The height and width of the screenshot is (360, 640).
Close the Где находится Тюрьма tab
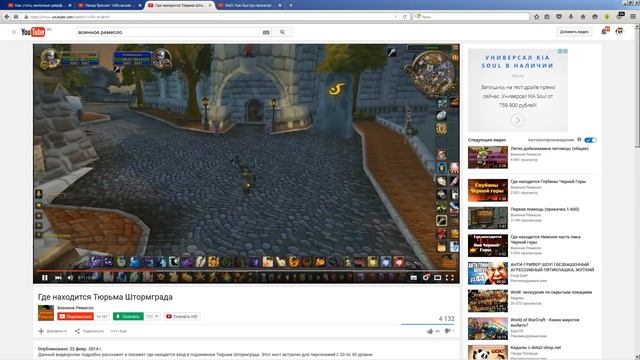coord(210,5)
